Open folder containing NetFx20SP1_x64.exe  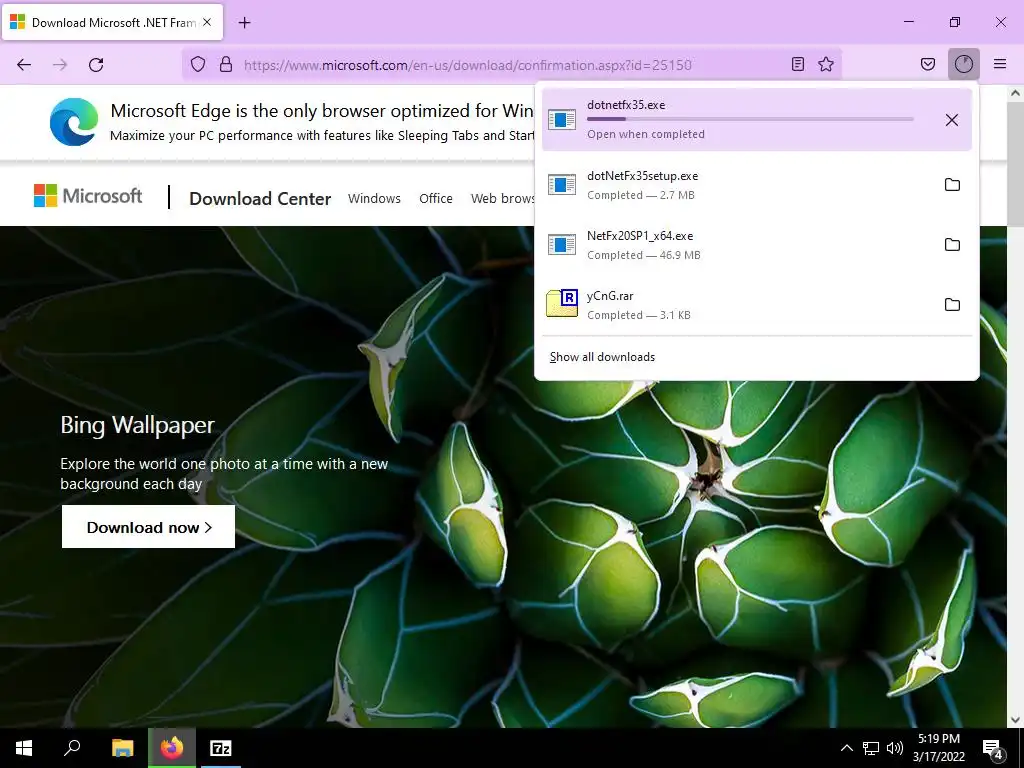pyautogui.click(x=952, y=245)
